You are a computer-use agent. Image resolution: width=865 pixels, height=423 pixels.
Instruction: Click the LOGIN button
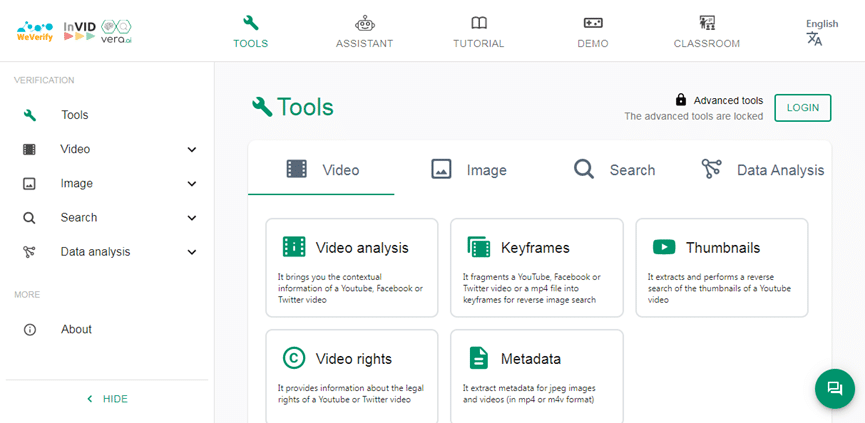point(803,108)
